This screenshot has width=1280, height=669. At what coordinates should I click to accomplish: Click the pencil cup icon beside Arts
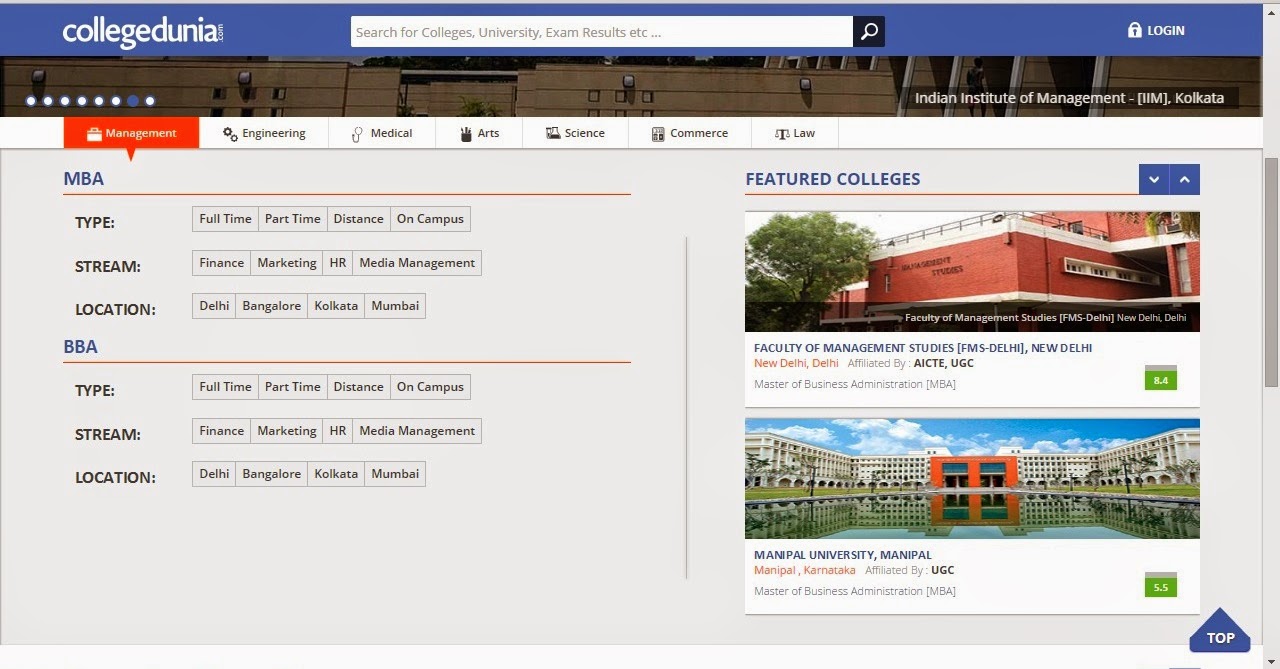pyautogui.click(x=466, y=134)
